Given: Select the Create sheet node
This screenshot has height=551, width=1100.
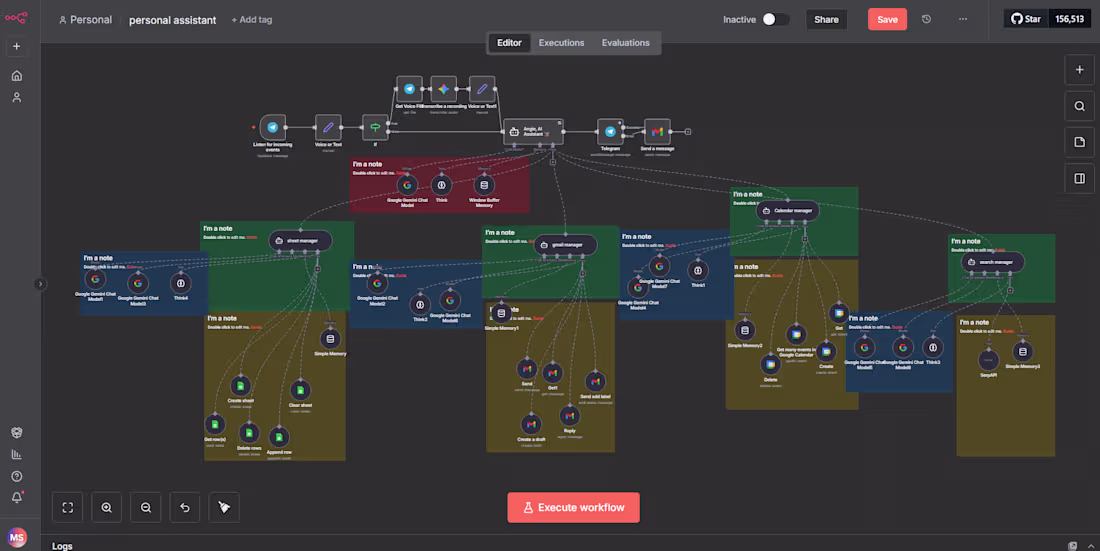Looking at the screenshot, I should coord(241,386).
